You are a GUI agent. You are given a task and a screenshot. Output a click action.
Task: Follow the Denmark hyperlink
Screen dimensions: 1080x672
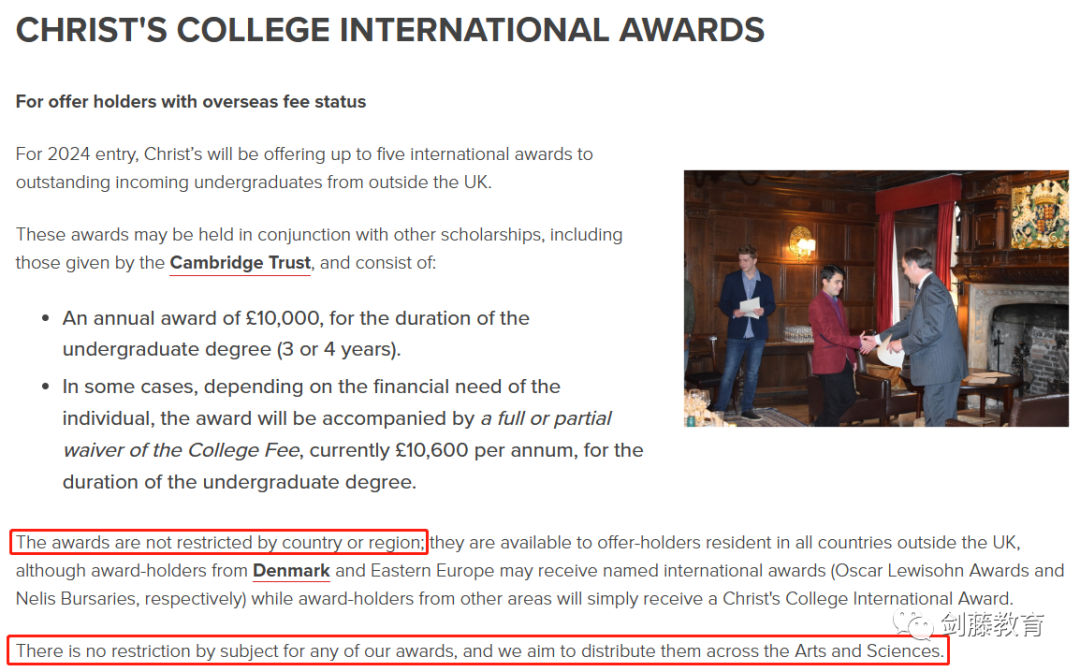pos(291,571)
